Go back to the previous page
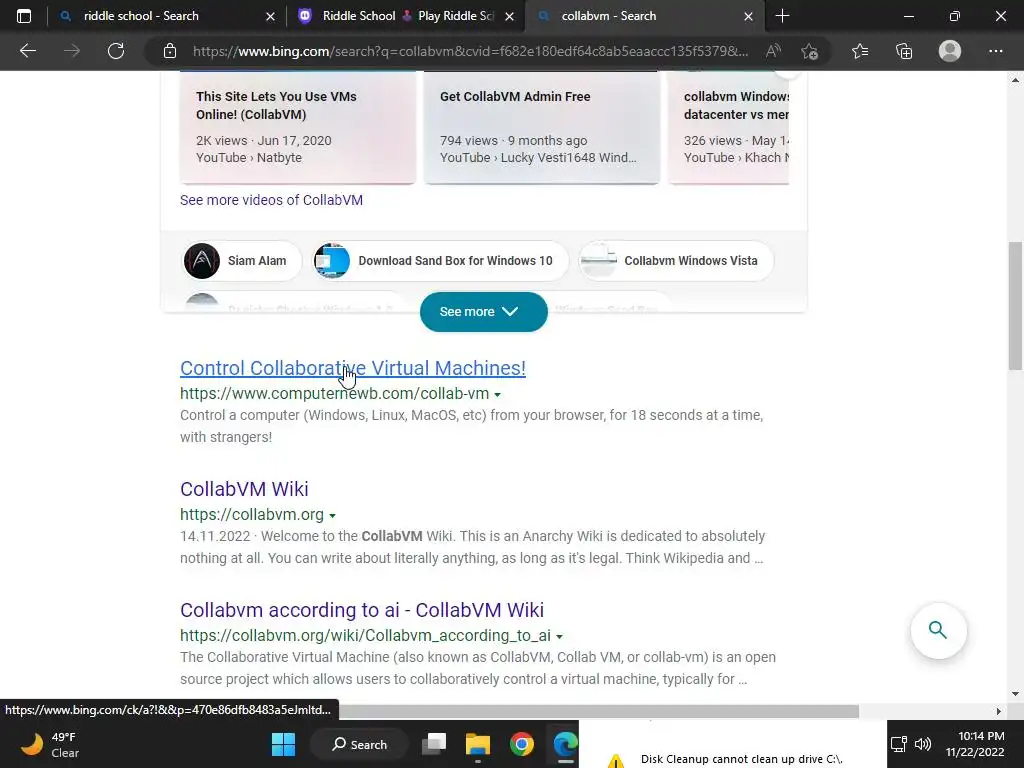 (27, 51)
